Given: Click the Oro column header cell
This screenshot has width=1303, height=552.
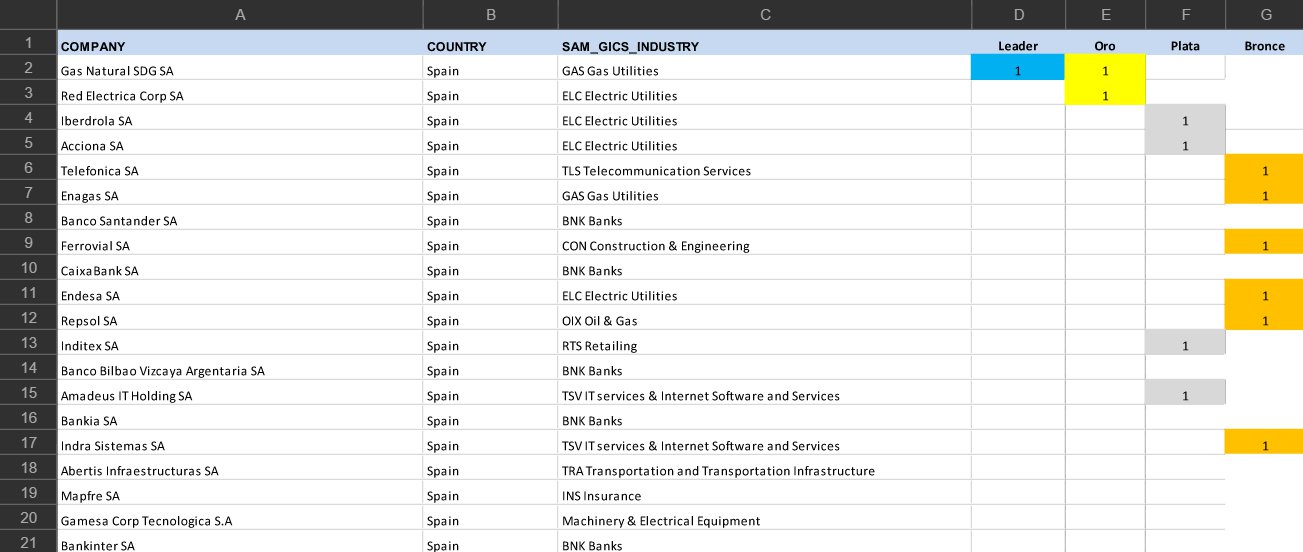Looking at the screenshot, I should click(1105, 44).
